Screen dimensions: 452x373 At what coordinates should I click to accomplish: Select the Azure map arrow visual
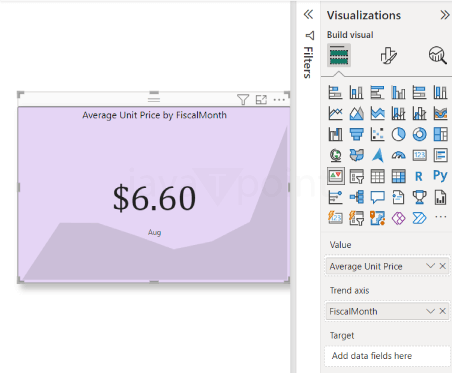(377, 155)
